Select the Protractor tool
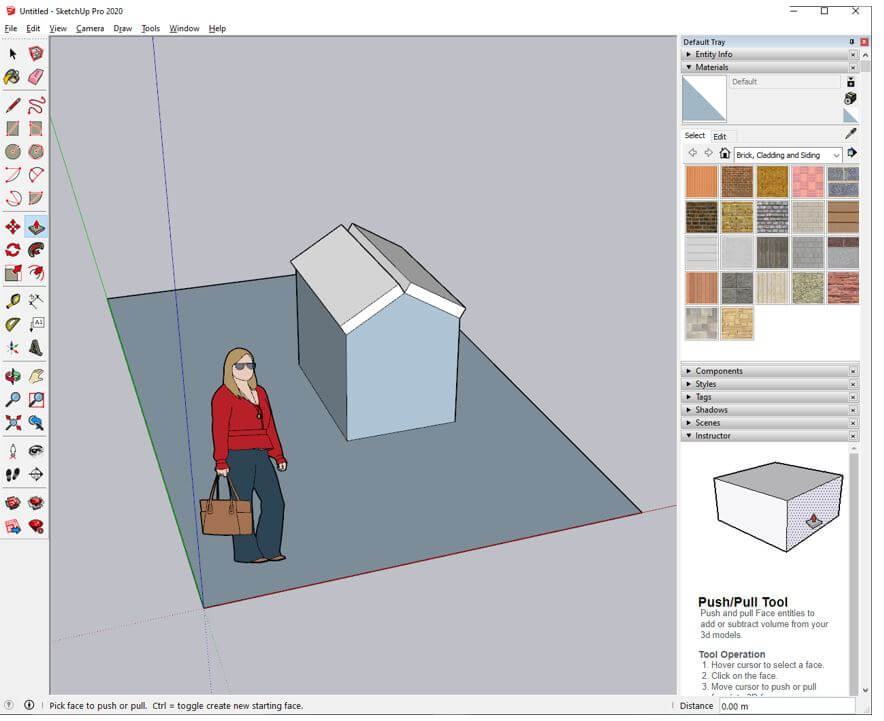Viewport: 884px width, 721px height. pyautogui.click(x=13, y=324)
